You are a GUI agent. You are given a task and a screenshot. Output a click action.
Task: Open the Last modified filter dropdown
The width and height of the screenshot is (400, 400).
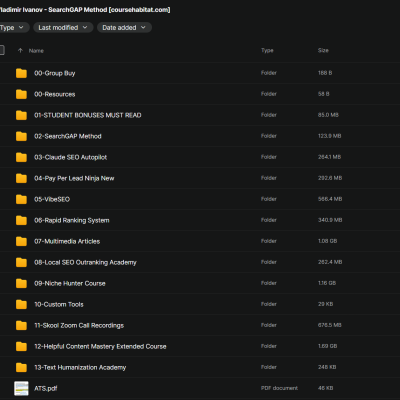pyautogui.click(x=63, y=28)
